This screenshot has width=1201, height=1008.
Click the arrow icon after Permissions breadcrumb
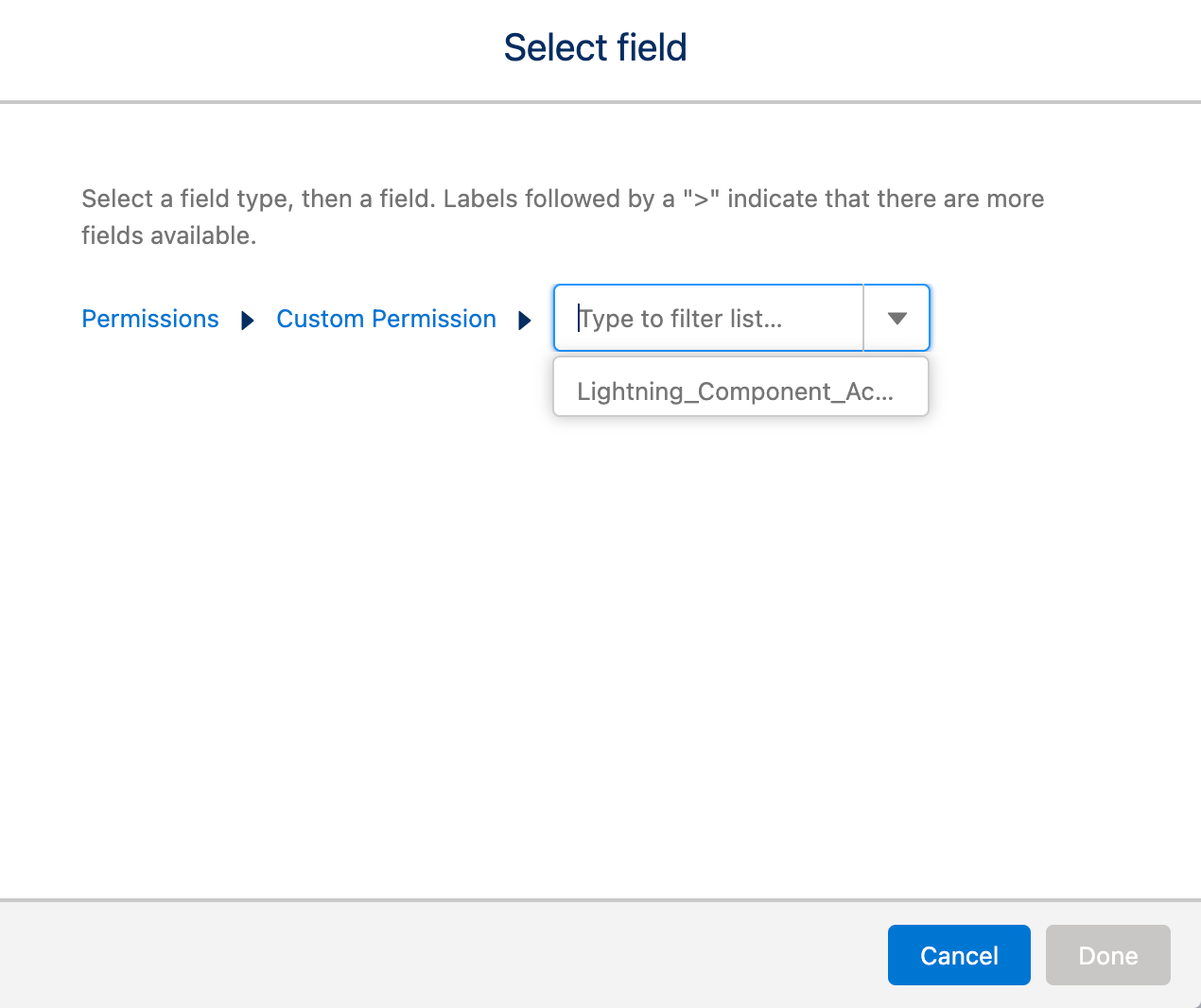point(248,321)
